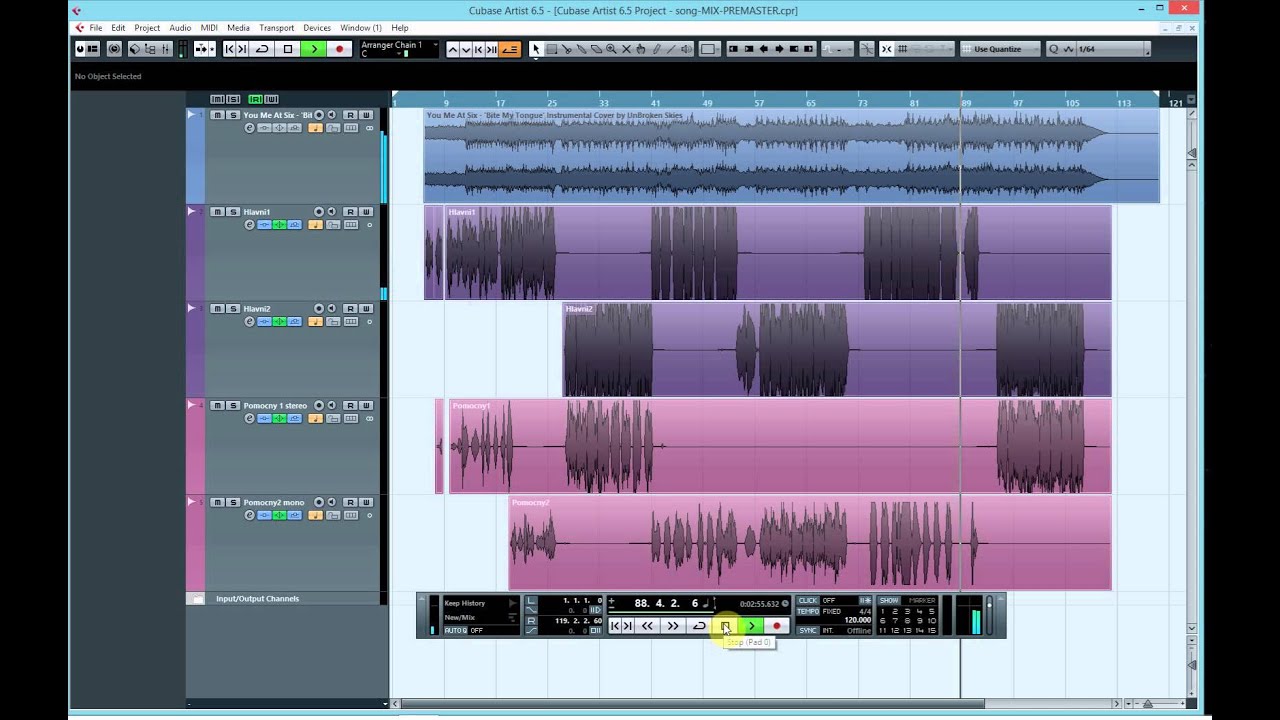The height and width of the screenshot is (720, 1280).
Task: Select the Line tool
Action: click(671, 49)
